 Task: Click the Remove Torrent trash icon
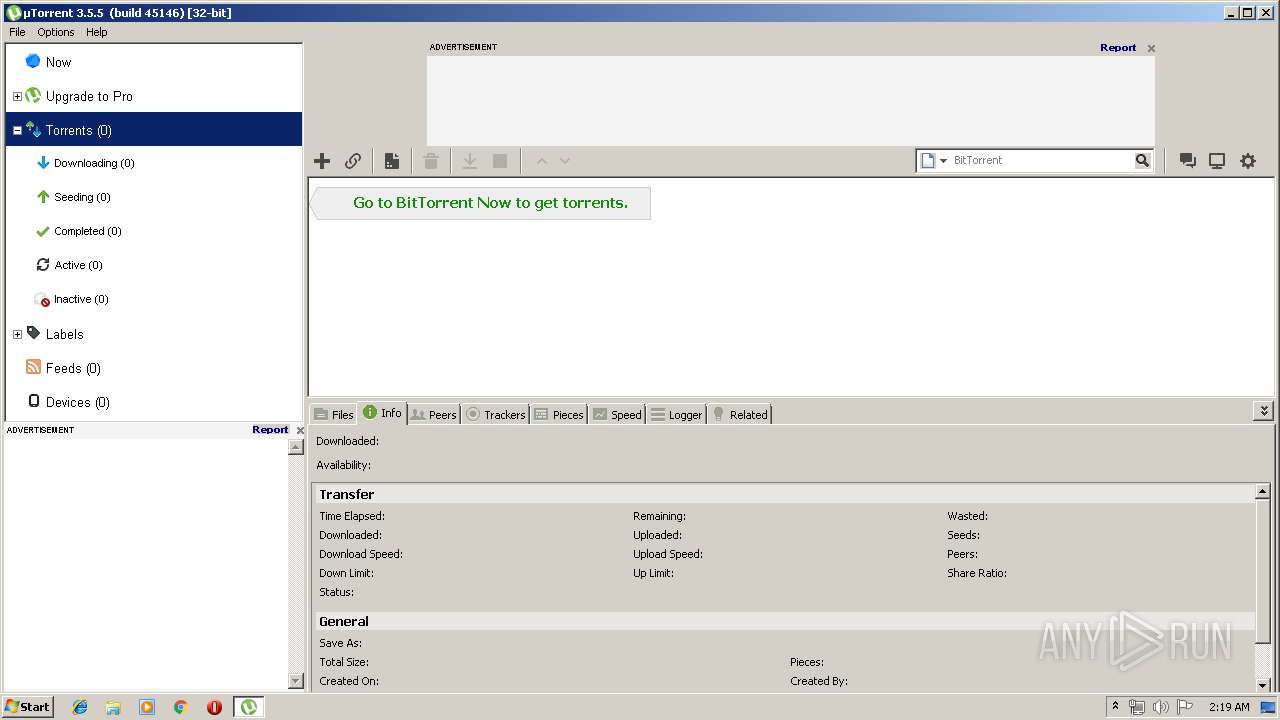click(431, 161)
